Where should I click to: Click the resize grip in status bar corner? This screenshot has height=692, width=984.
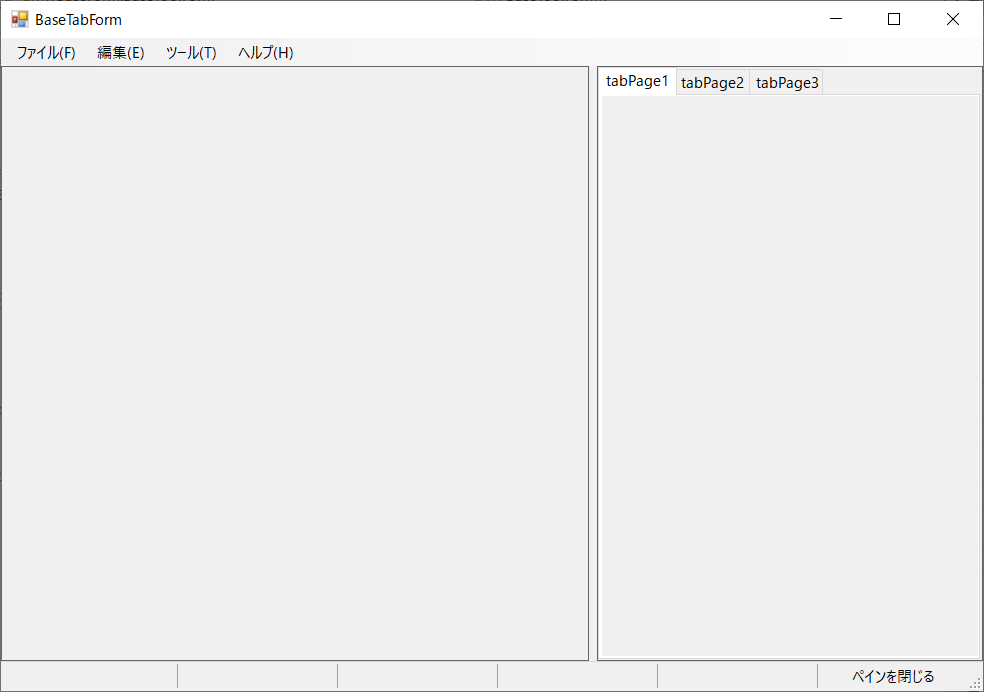(975, 683)
